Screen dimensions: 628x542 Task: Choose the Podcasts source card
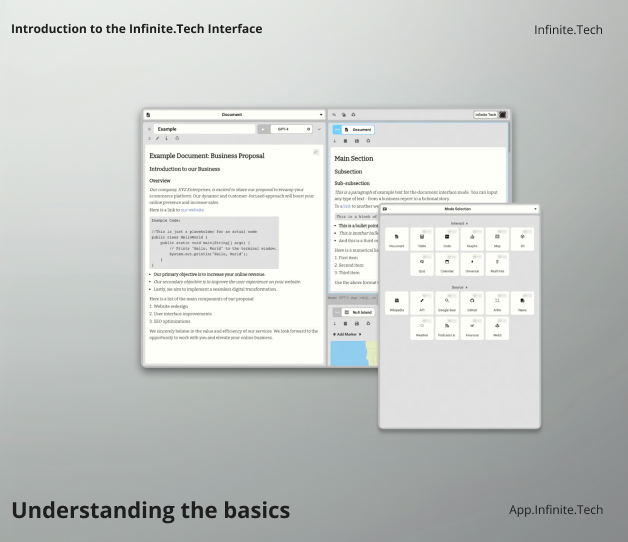click(x=447, y=328)
